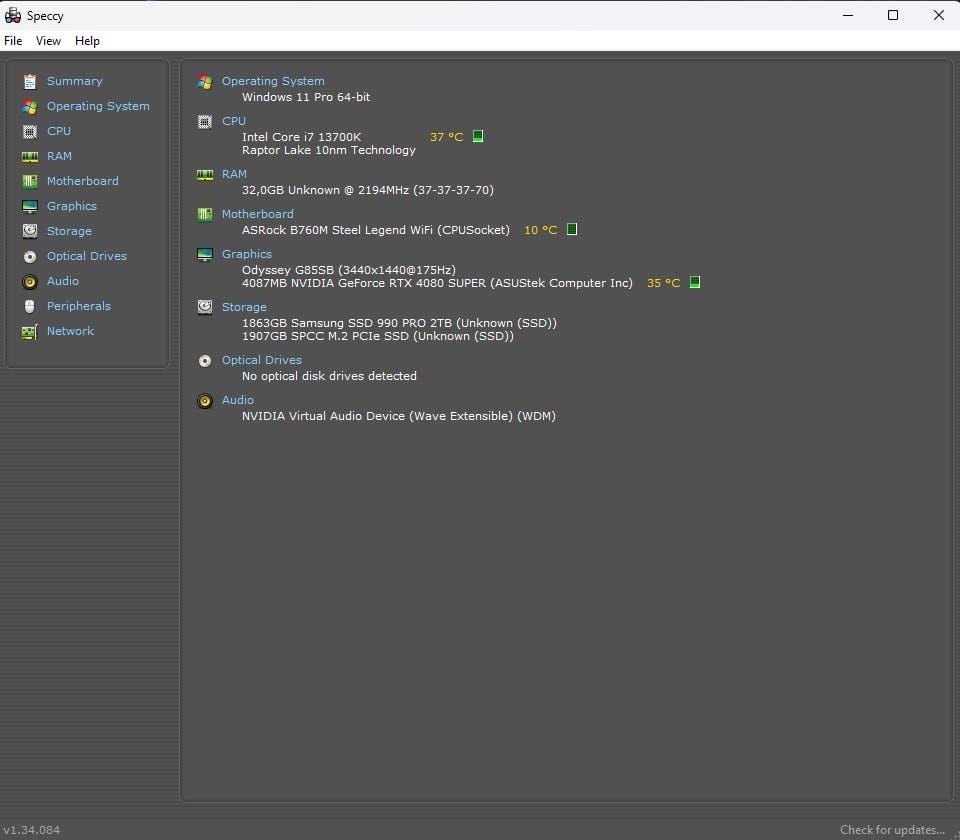Viewport: 960px width, 840px height.
Task: Click the SPCC M.2 PCIe SSD line
Action: click(x=378, y=336)
